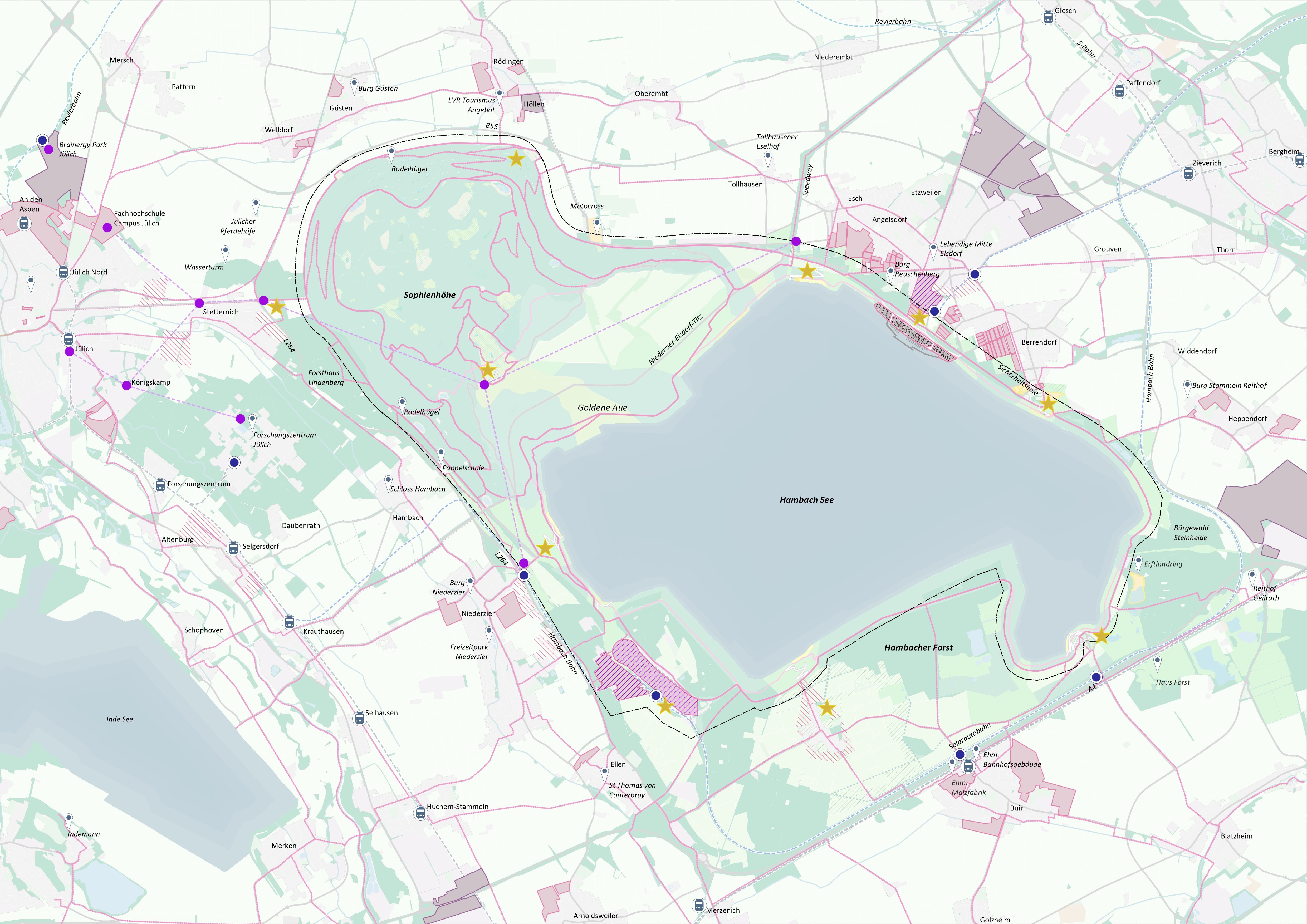Select the Erftlandring location pin

1138,562
